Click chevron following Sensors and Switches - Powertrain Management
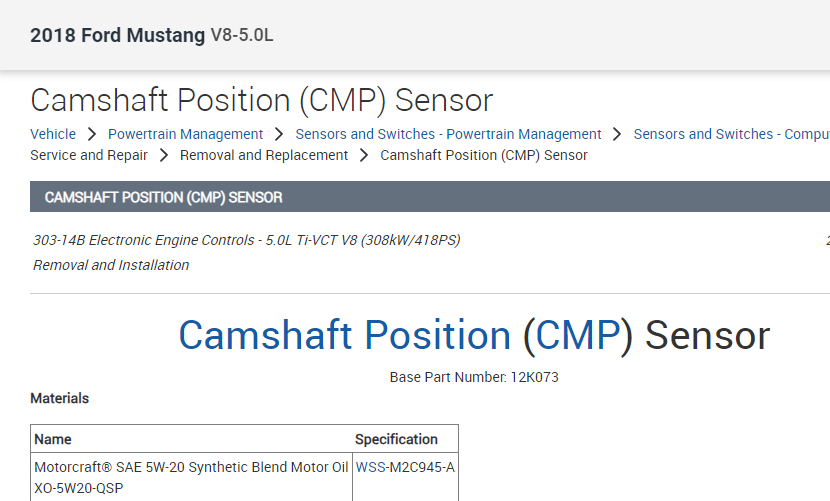This screenshot has width=830, height=501. click(x=617, y=134)
